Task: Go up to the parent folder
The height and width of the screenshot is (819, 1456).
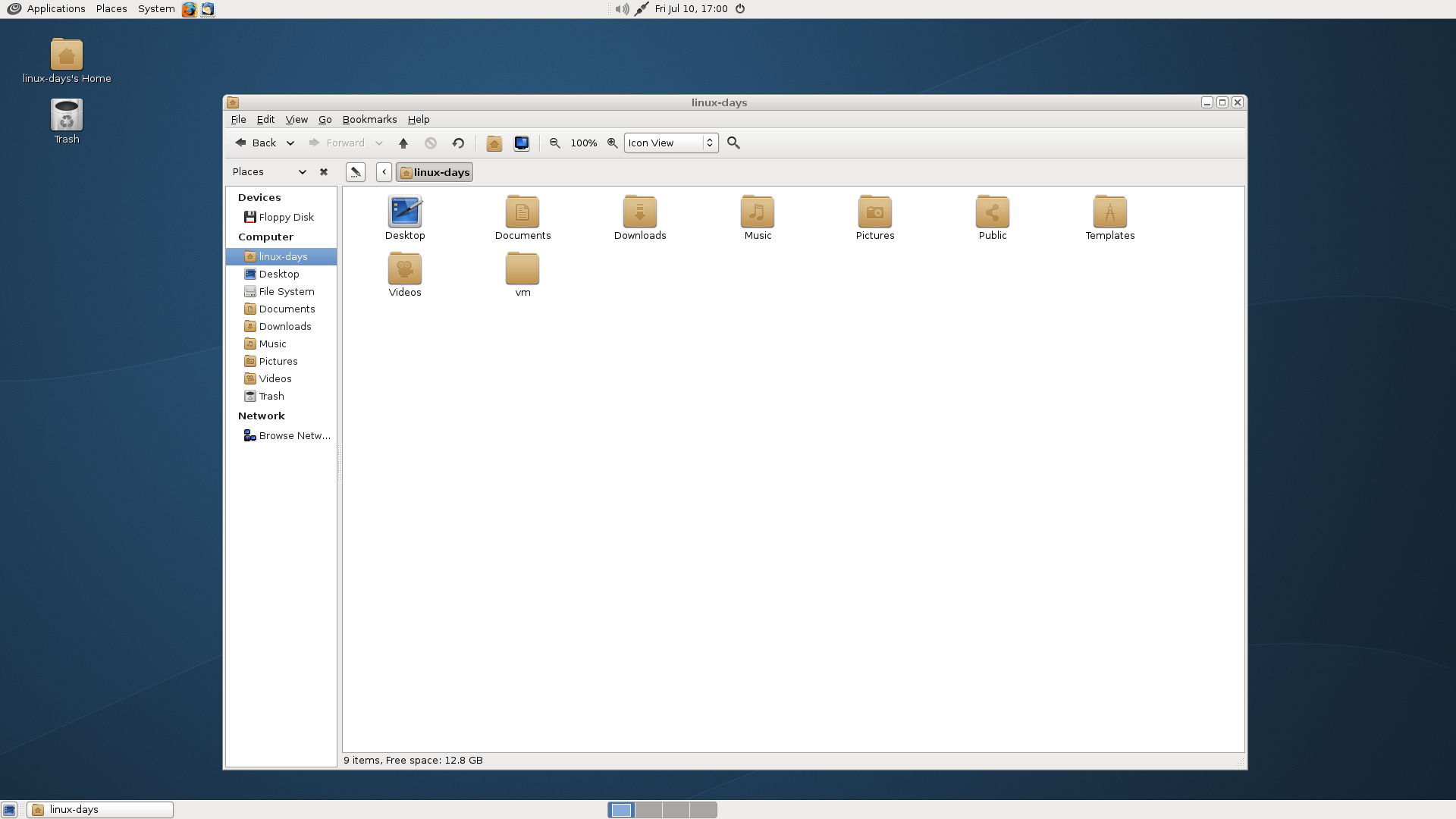Action: (x=403, y=143)
